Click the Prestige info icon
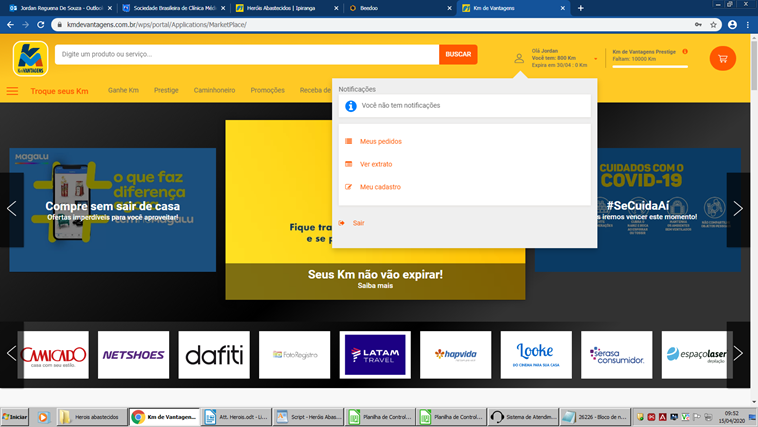758x427 pixels. tap(685, 52)
